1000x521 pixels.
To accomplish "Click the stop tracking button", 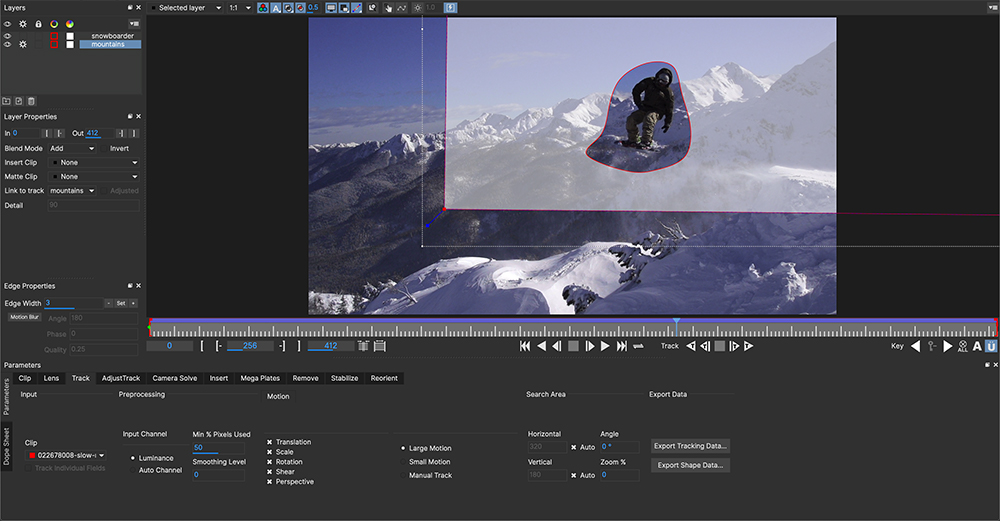I will click(718, 346).
